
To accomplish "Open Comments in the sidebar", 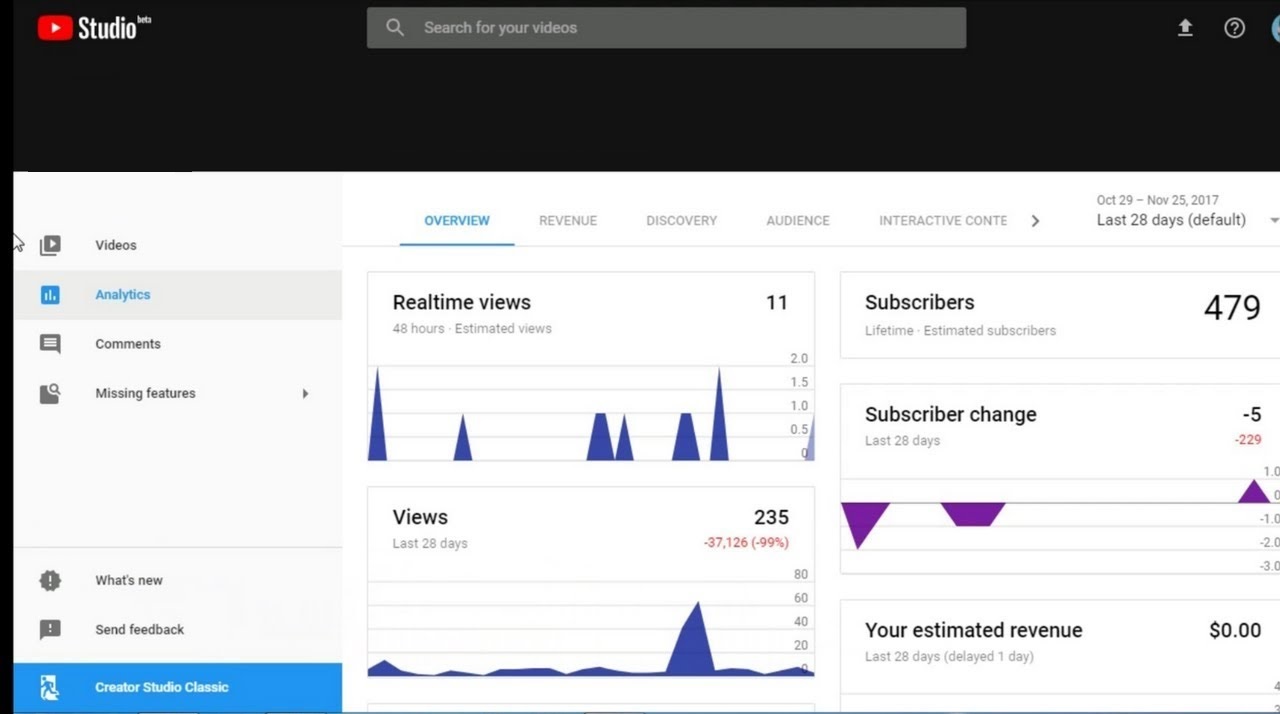I will pyautogui.click(x=177, y=344).
